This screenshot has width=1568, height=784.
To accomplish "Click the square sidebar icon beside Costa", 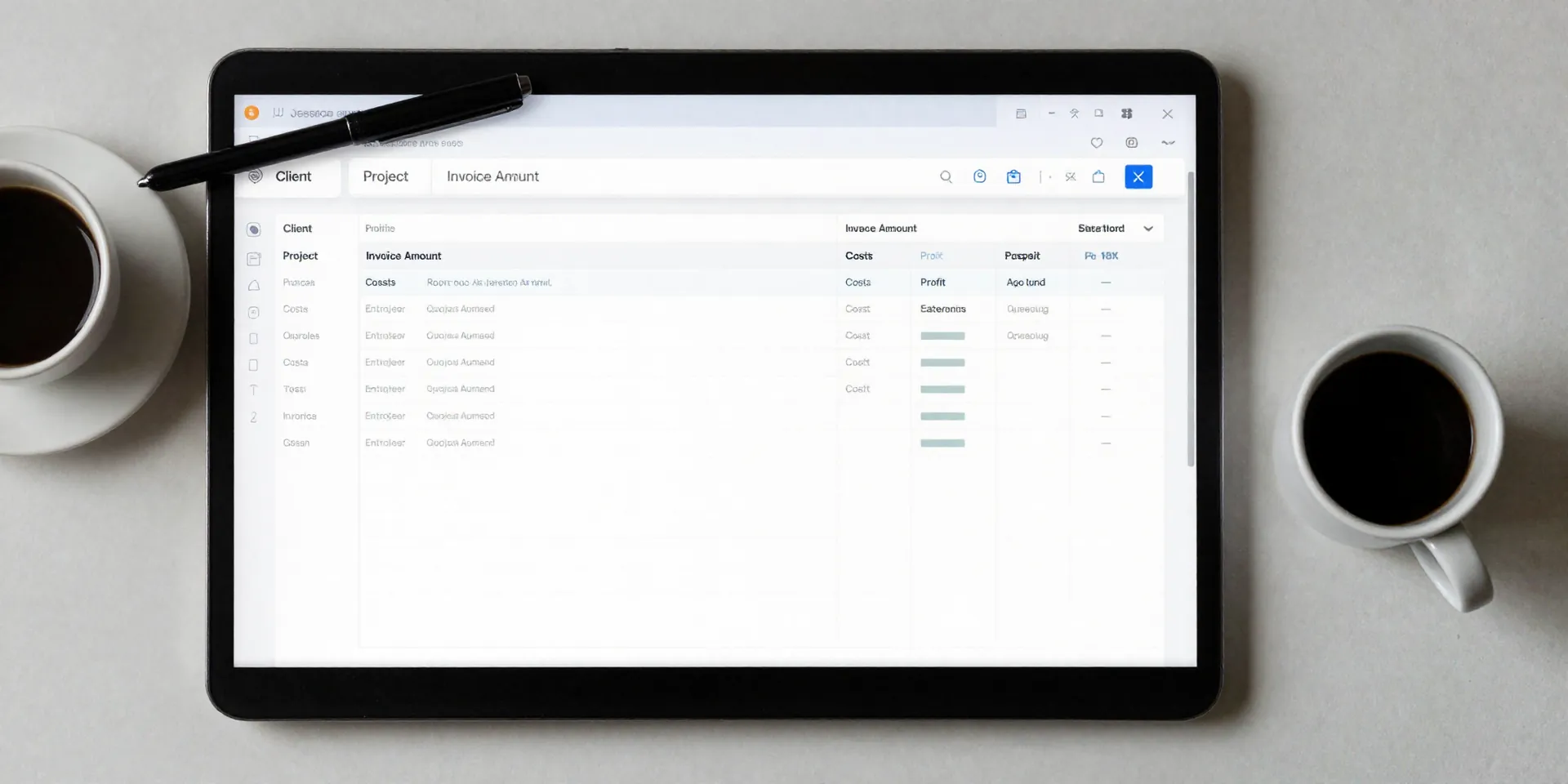I will pyautogui.click(x=254, y=365).
